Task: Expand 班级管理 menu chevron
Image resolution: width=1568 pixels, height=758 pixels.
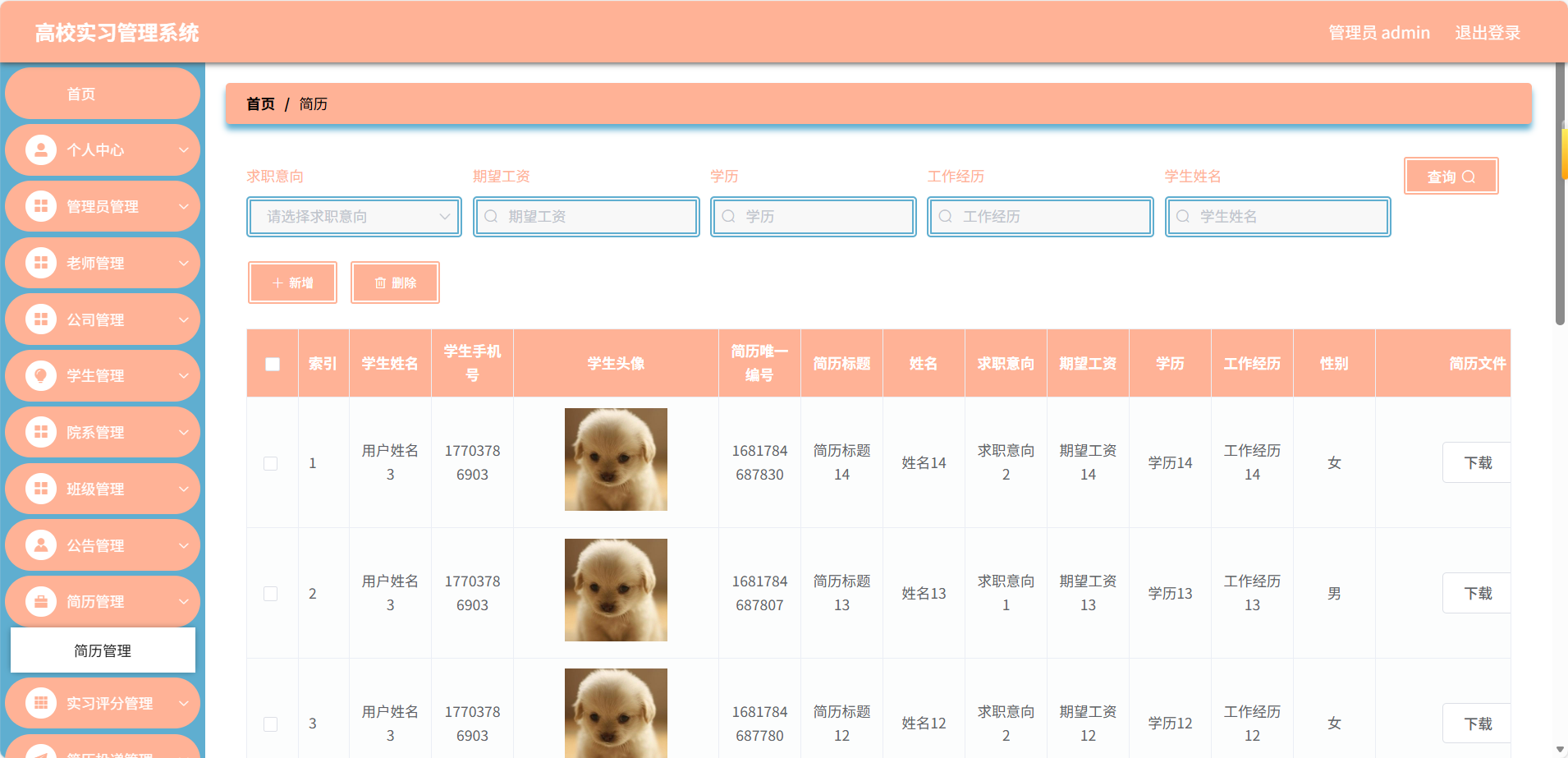Action: click(184, 489)
